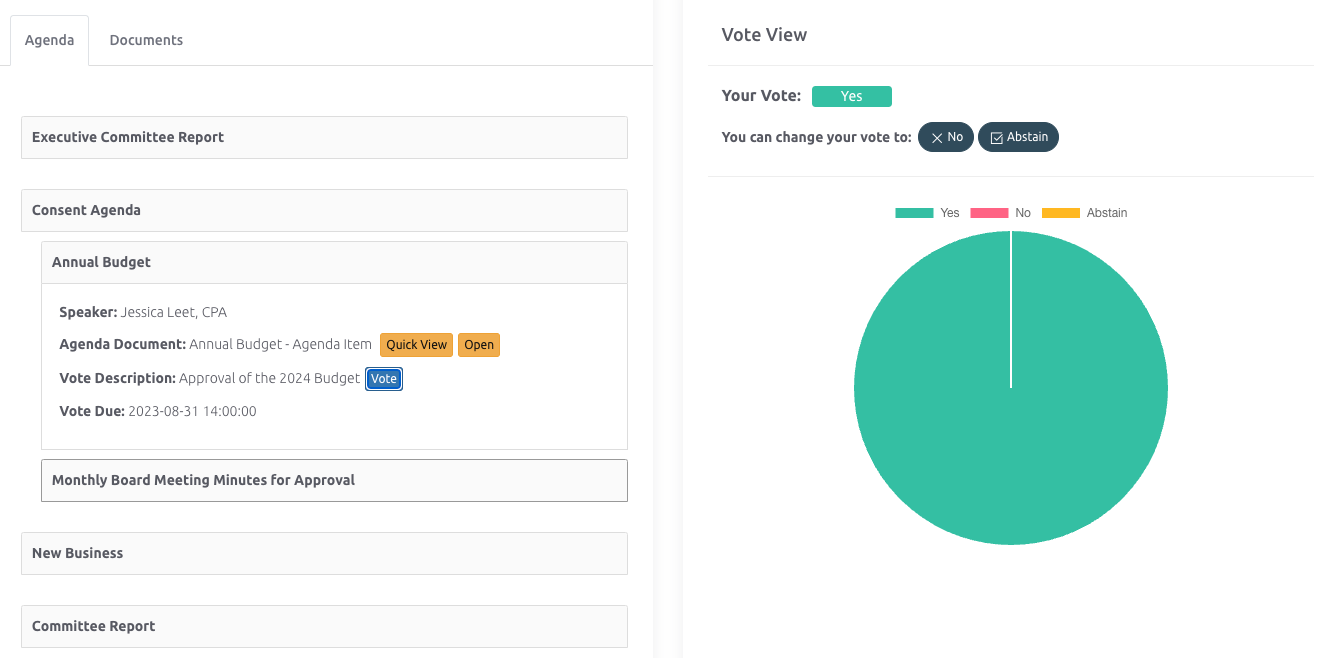Switch to the Documents tab
The height and width of the screenshot is (658, 1334).
tap(146, 41)
